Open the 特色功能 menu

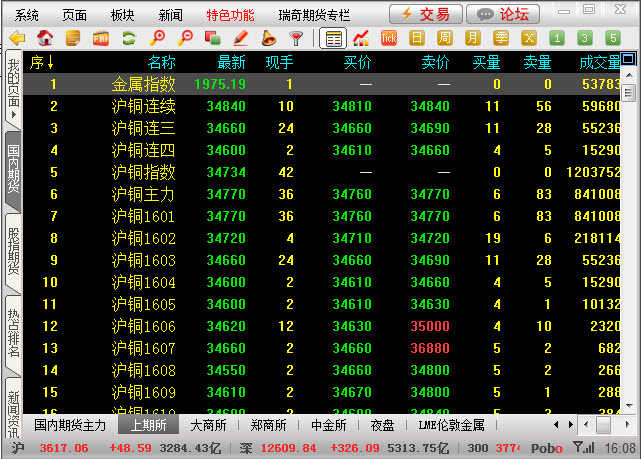(x=230, y=15)
